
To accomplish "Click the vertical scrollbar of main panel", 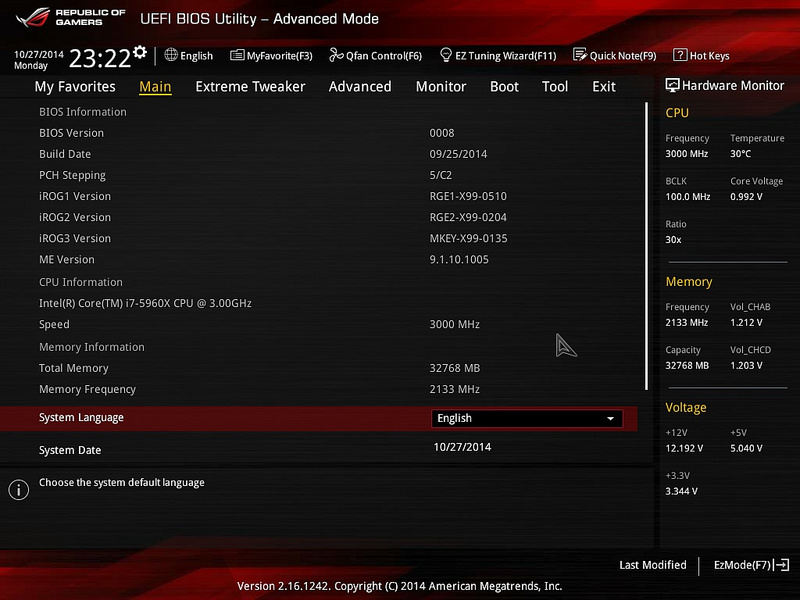I will click(x=646, y=246).
